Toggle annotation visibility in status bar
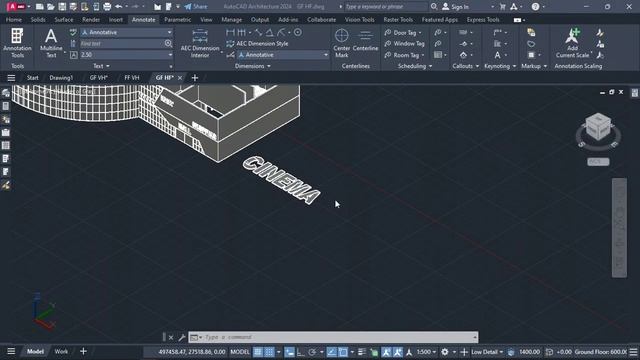640x360 pixels. point(386,351)
